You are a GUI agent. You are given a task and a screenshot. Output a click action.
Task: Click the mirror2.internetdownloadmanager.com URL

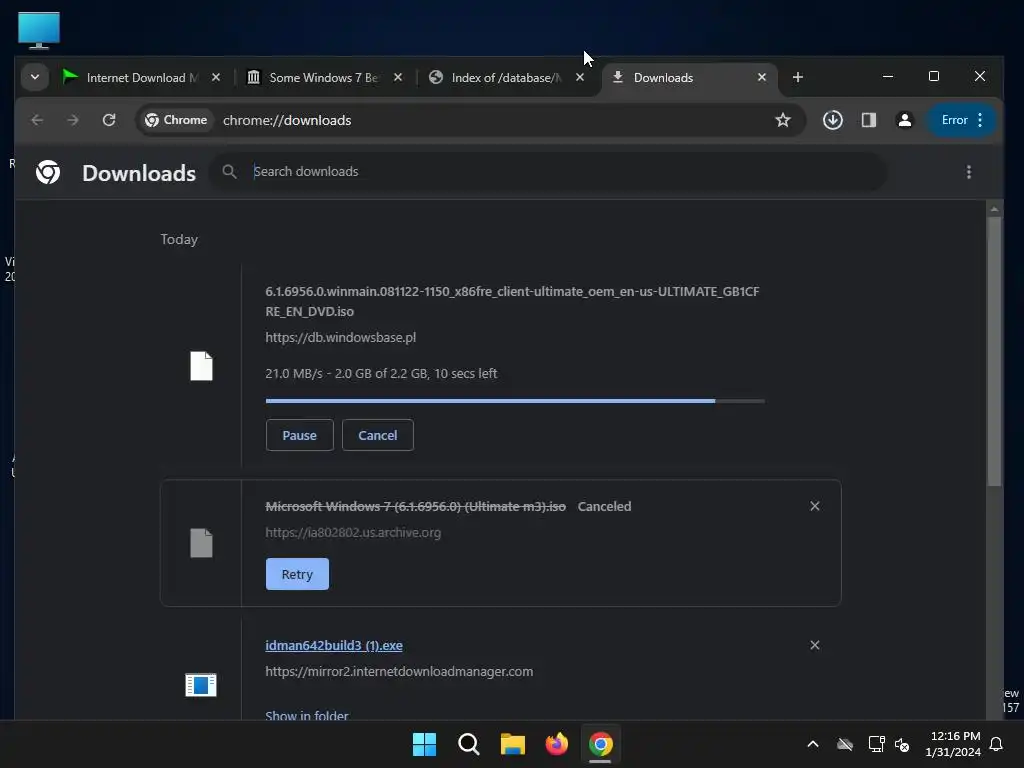[x=399, y=671]
